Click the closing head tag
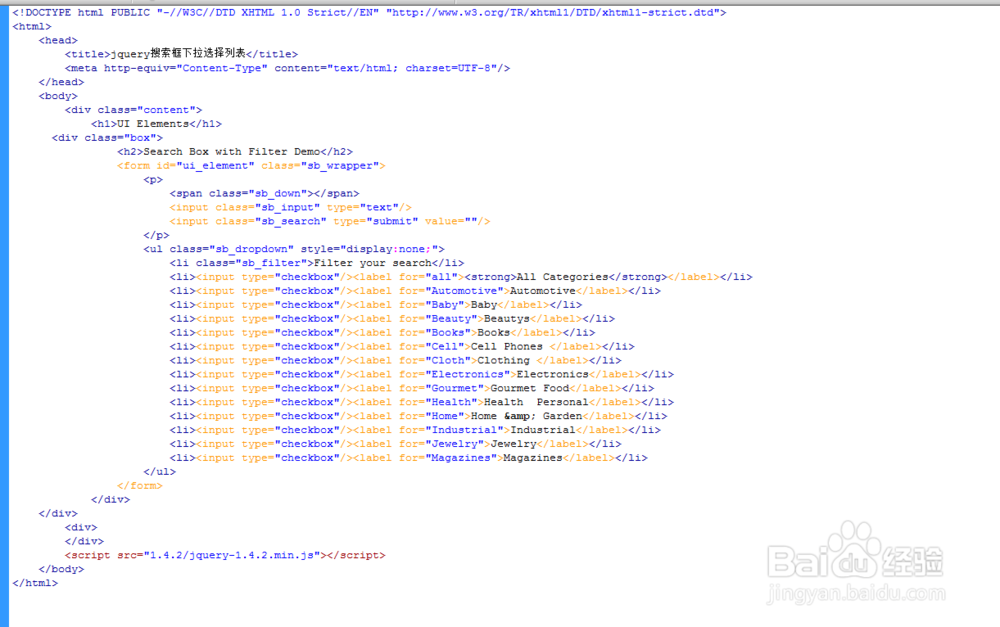This screenshot has width=1000, height=627. coord(61,82)
